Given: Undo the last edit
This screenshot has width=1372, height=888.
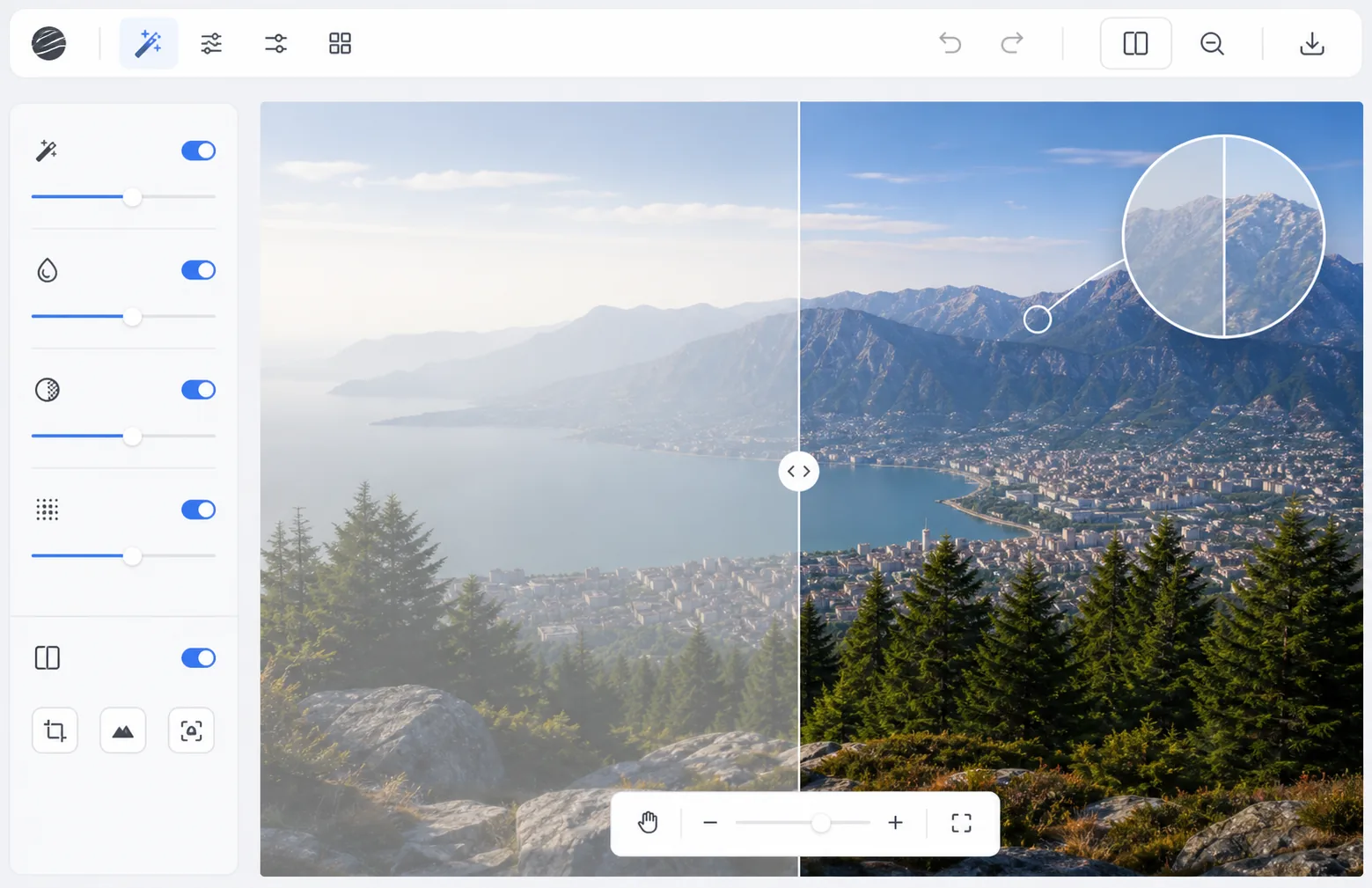Looking at the screenshot, I should coord(950,43).
